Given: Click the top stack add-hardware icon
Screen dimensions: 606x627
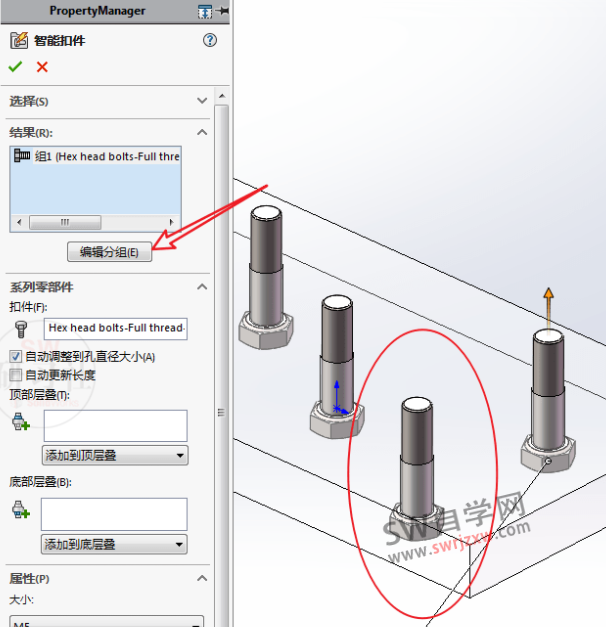Looking at the screenshot, I should click(21, 422).
